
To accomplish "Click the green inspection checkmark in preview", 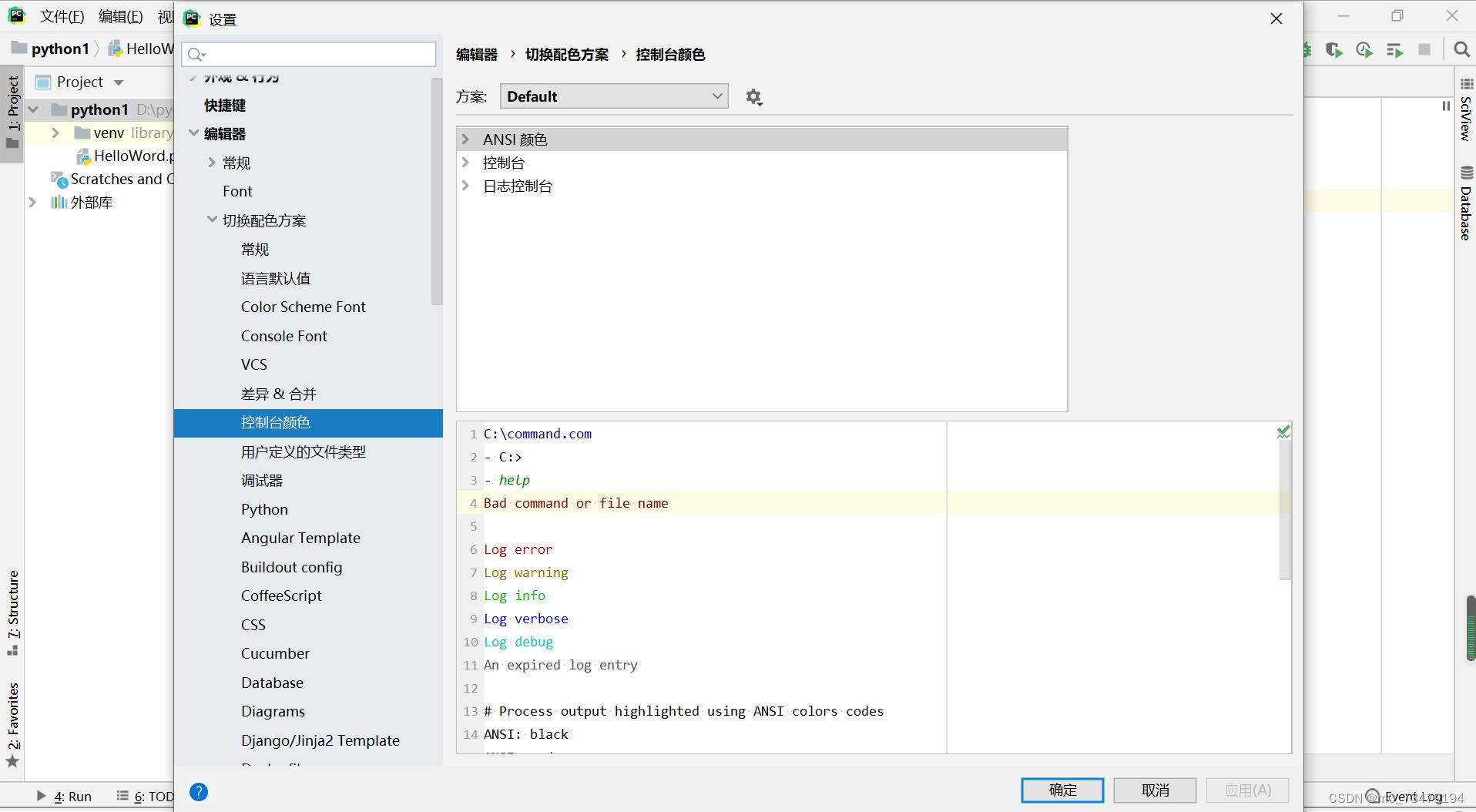I will pos(1283,432).
